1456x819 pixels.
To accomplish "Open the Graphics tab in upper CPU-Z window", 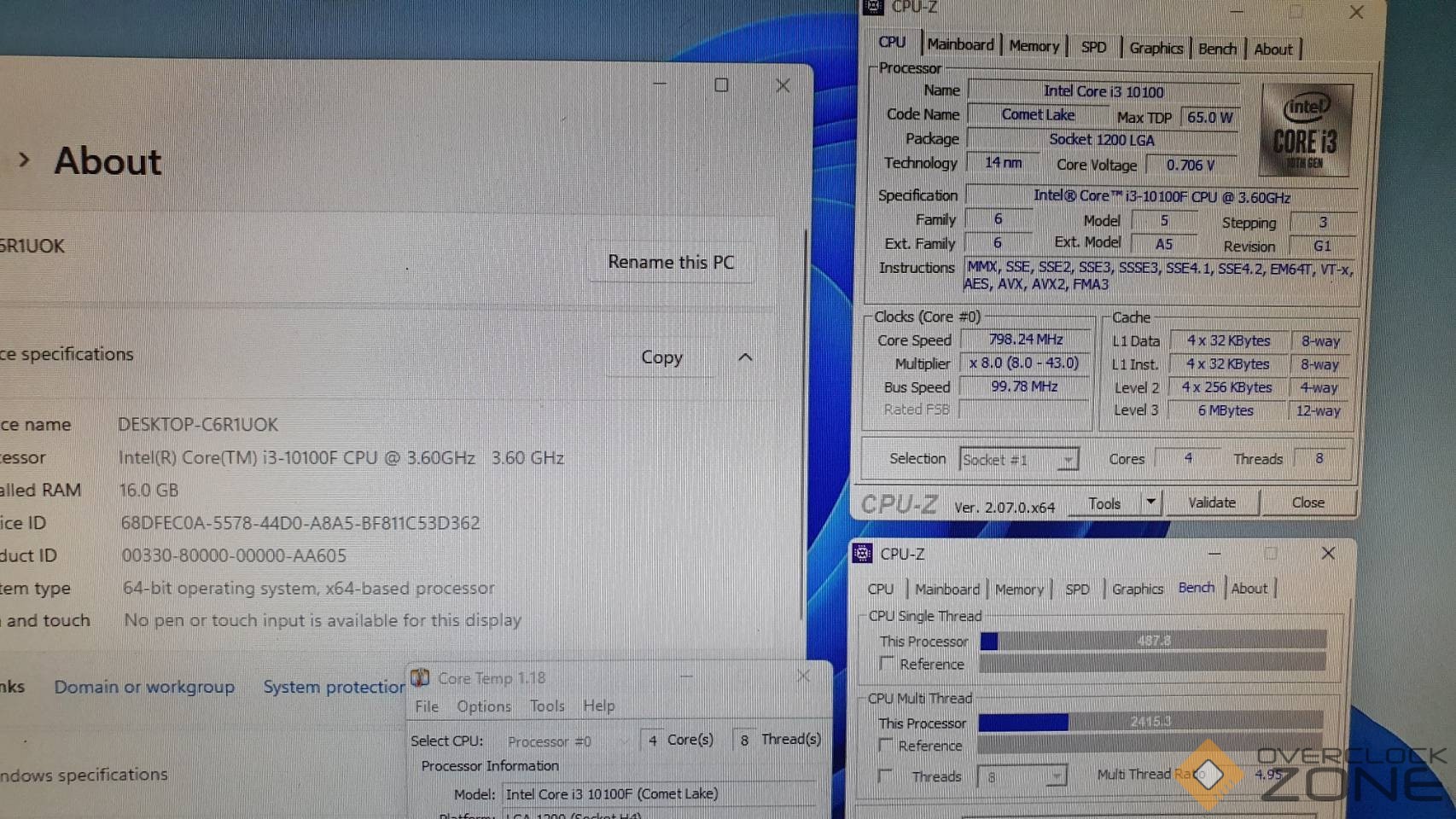I will pos(1156,48).
